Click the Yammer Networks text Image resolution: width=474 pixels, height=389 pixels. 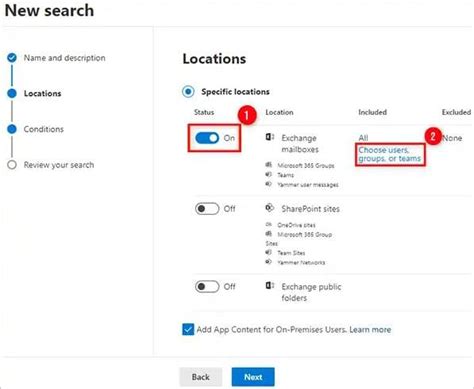click(x=301, y=262)
